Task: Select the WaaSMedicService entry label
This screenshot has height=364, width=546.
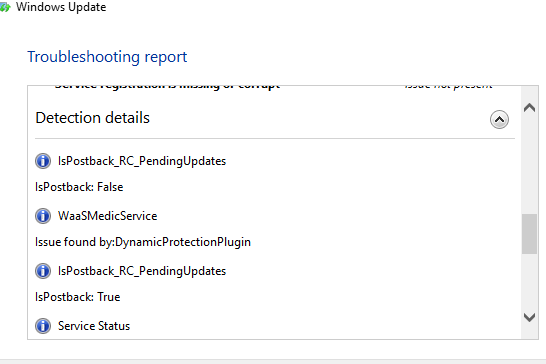Action: point(108,216)
